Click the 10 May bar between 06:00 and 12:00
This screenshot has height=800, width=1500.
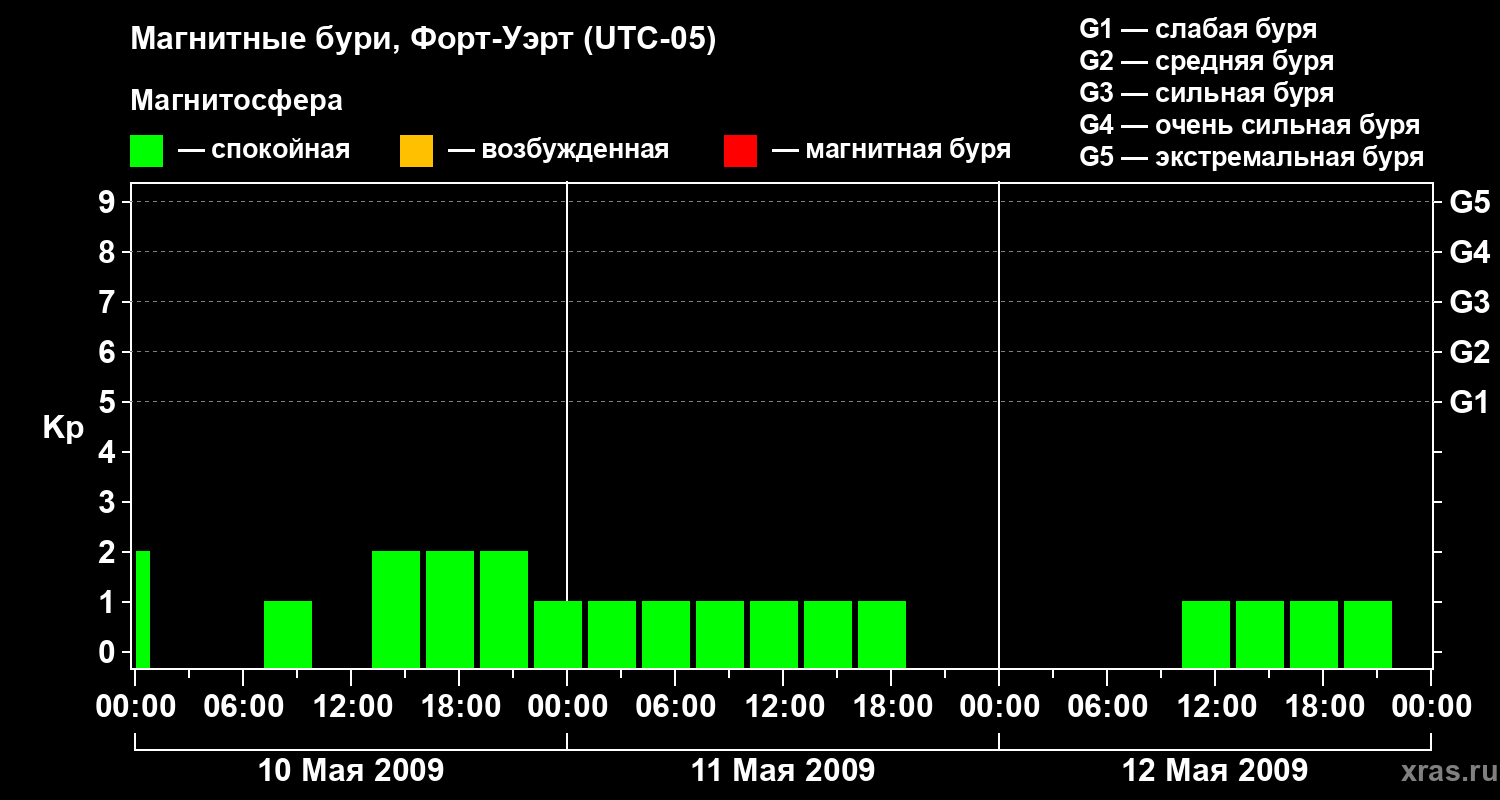coord(288,634)
